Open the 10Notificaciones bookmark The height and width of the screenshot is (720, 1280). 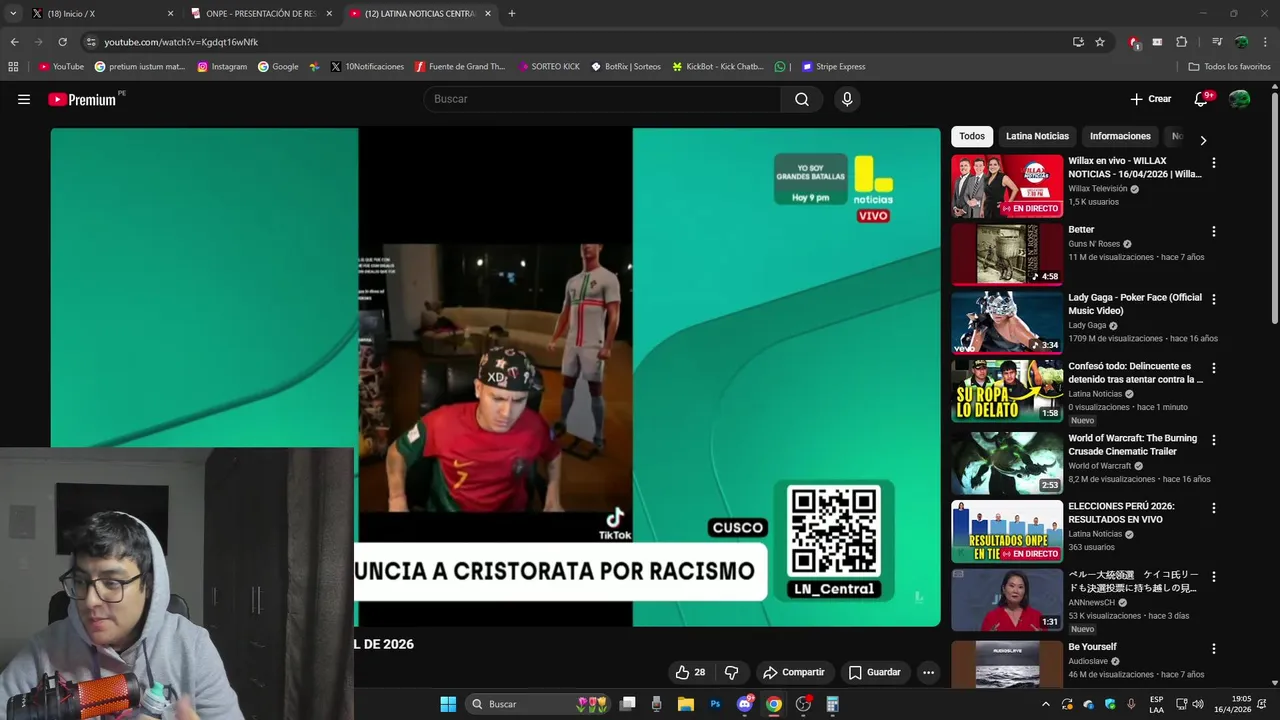[366, 67]
